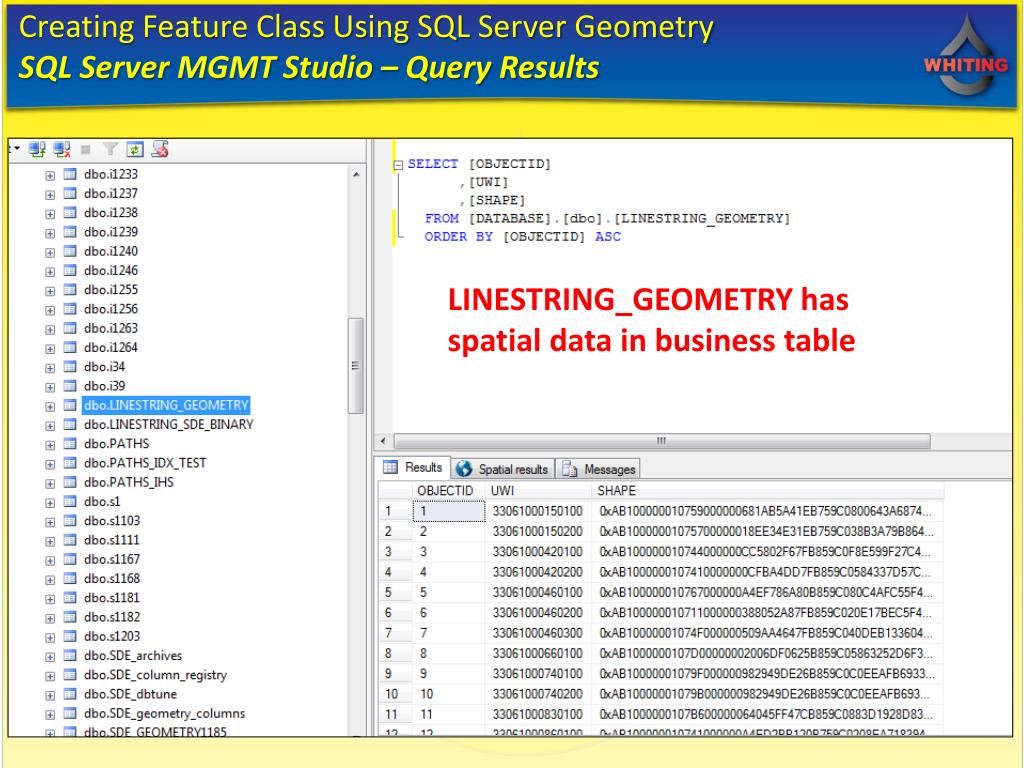Click the UWI cell 33061000150100
Viewport: 1024px width, 768px height.
[537, 511]
